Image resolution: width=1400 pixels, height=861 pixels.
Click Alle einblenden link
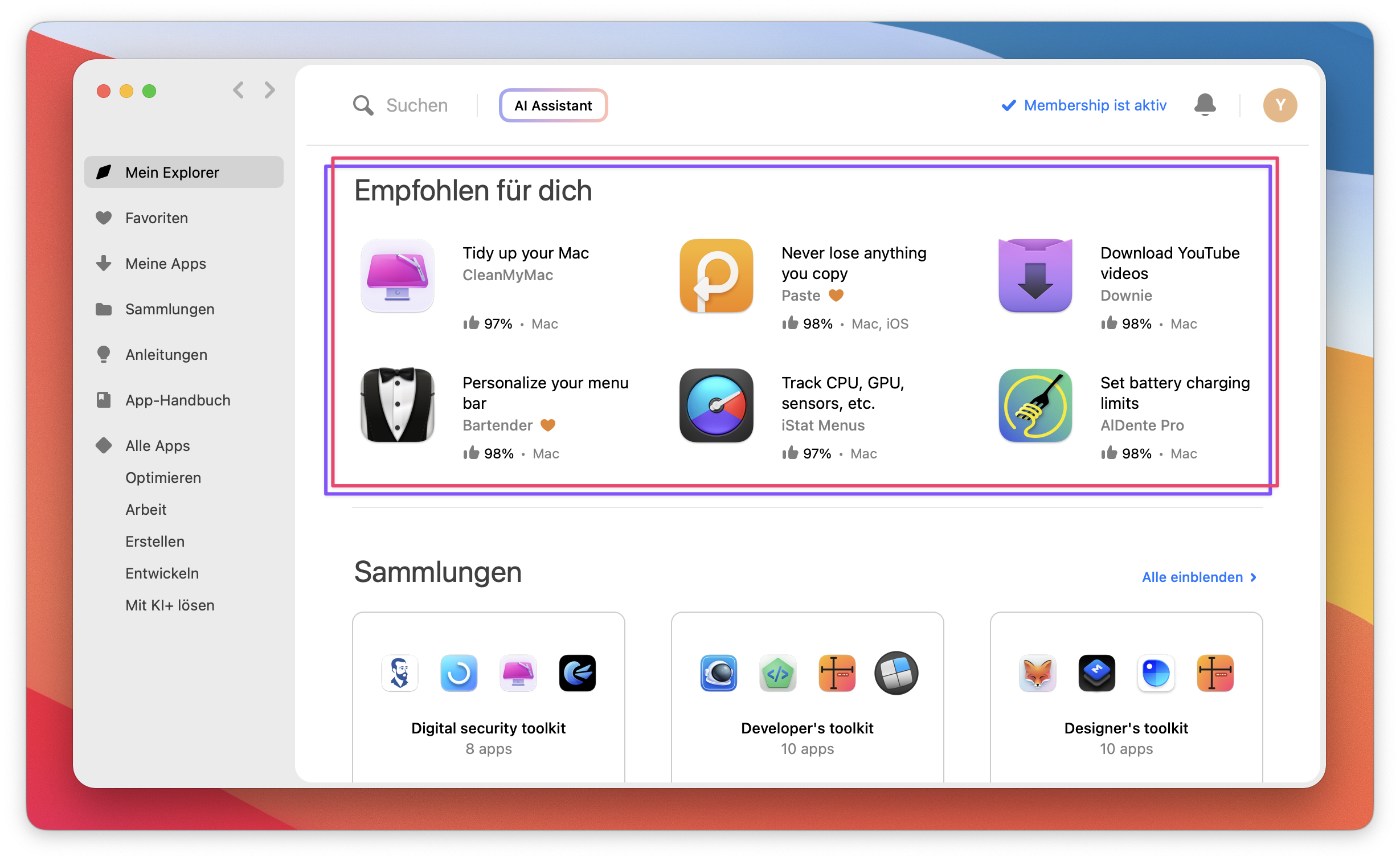point(1200,577)
